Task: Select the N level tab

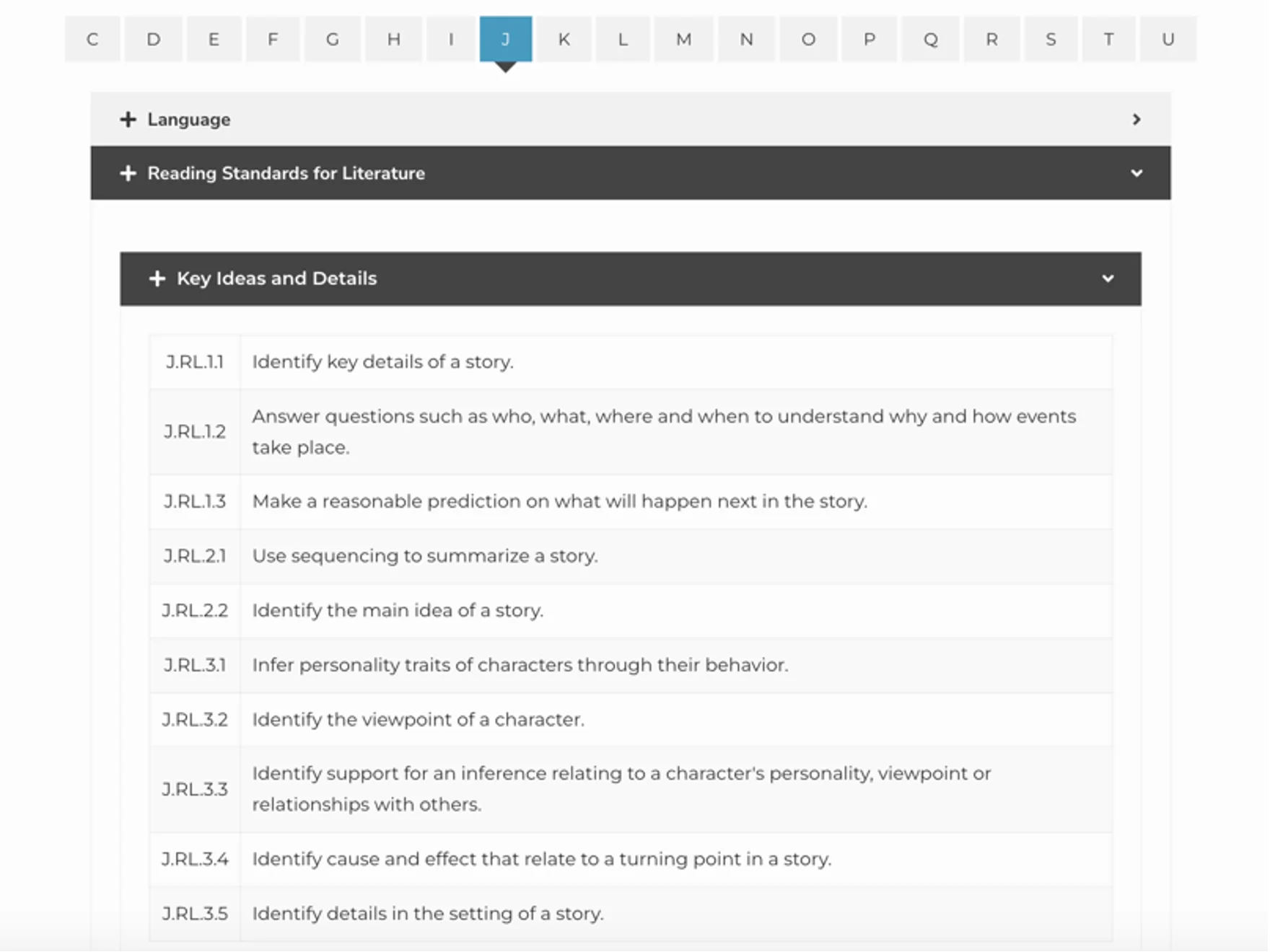Action: click(x=747, y=39)
